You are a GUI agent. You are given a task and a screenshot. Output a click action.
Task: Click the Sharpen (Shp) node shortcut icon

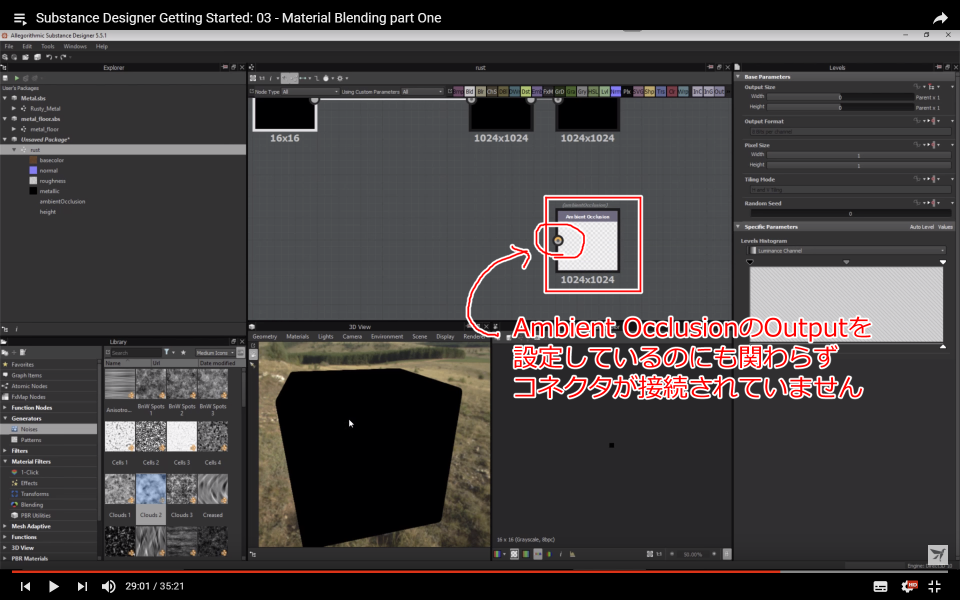click(650, 91)
